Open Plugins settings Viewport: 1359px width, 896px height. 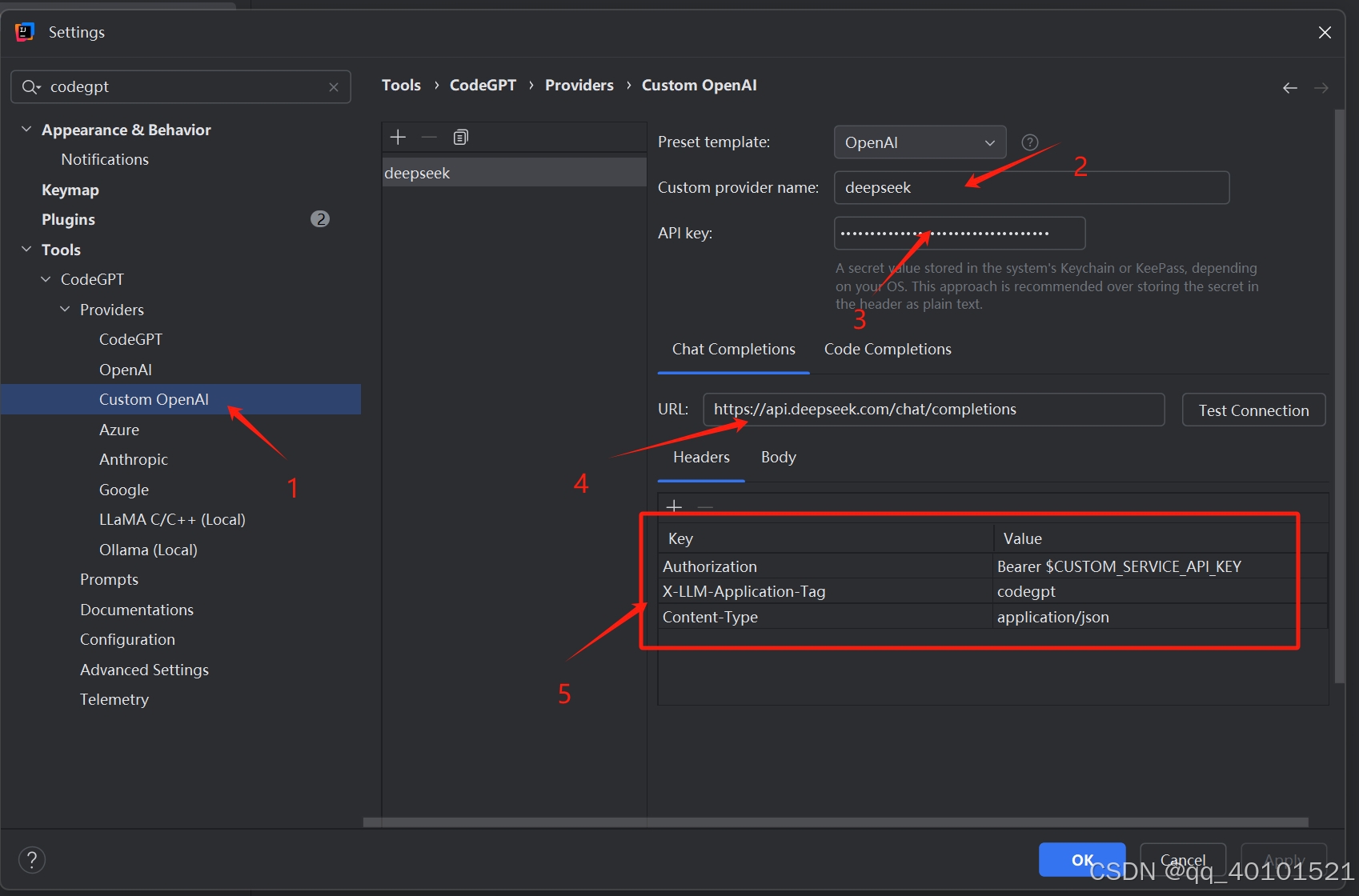click(x=68, y=219)
